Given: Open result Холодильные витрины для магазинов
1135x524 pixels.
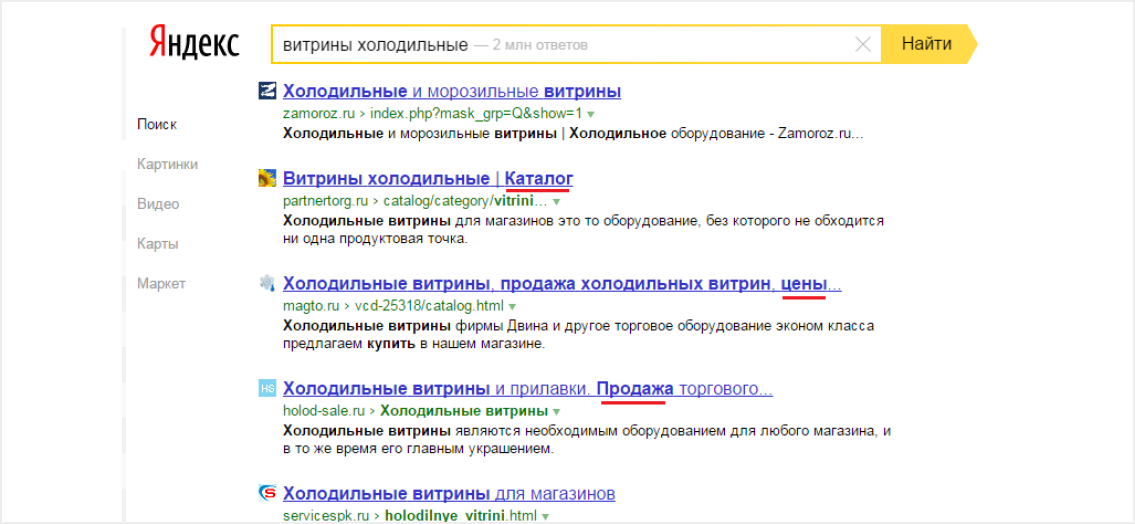Looking at the screenshot, I should (x=450, y=494).
